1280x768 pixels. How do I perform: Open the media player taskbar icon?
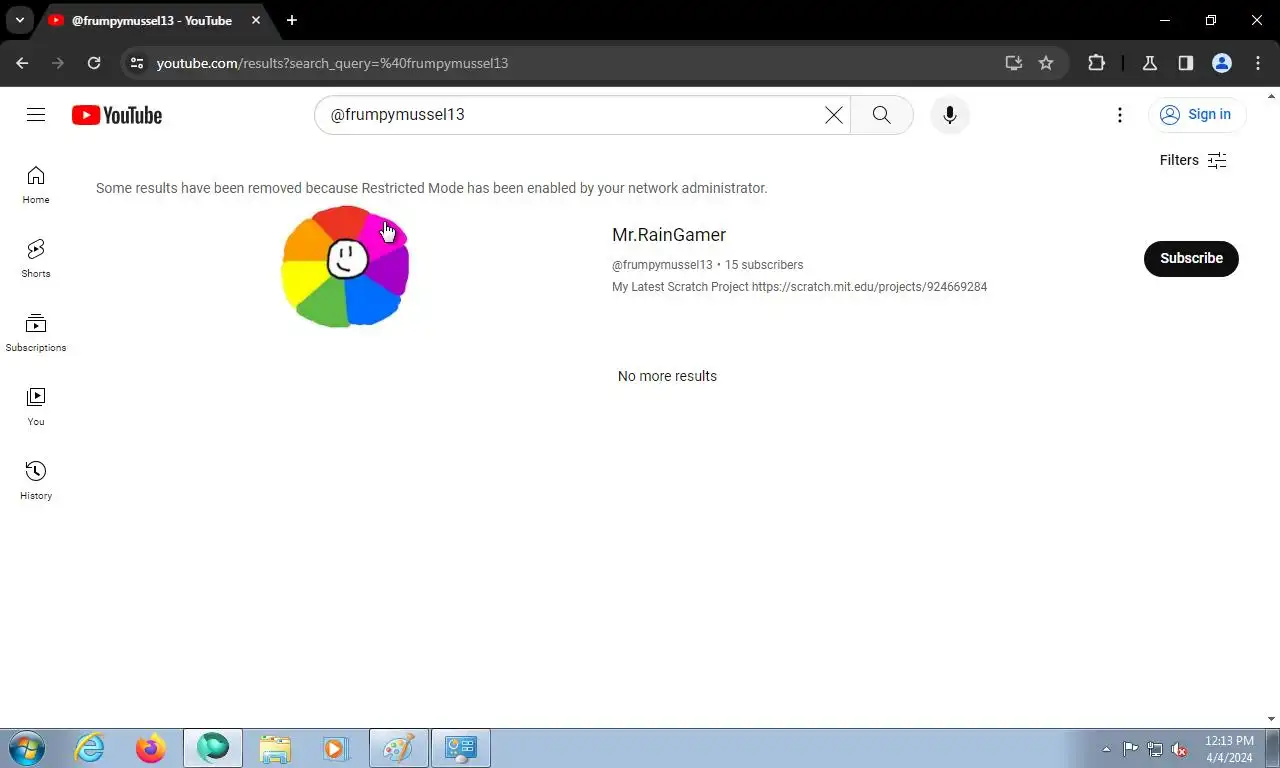(x=335, y=748)
